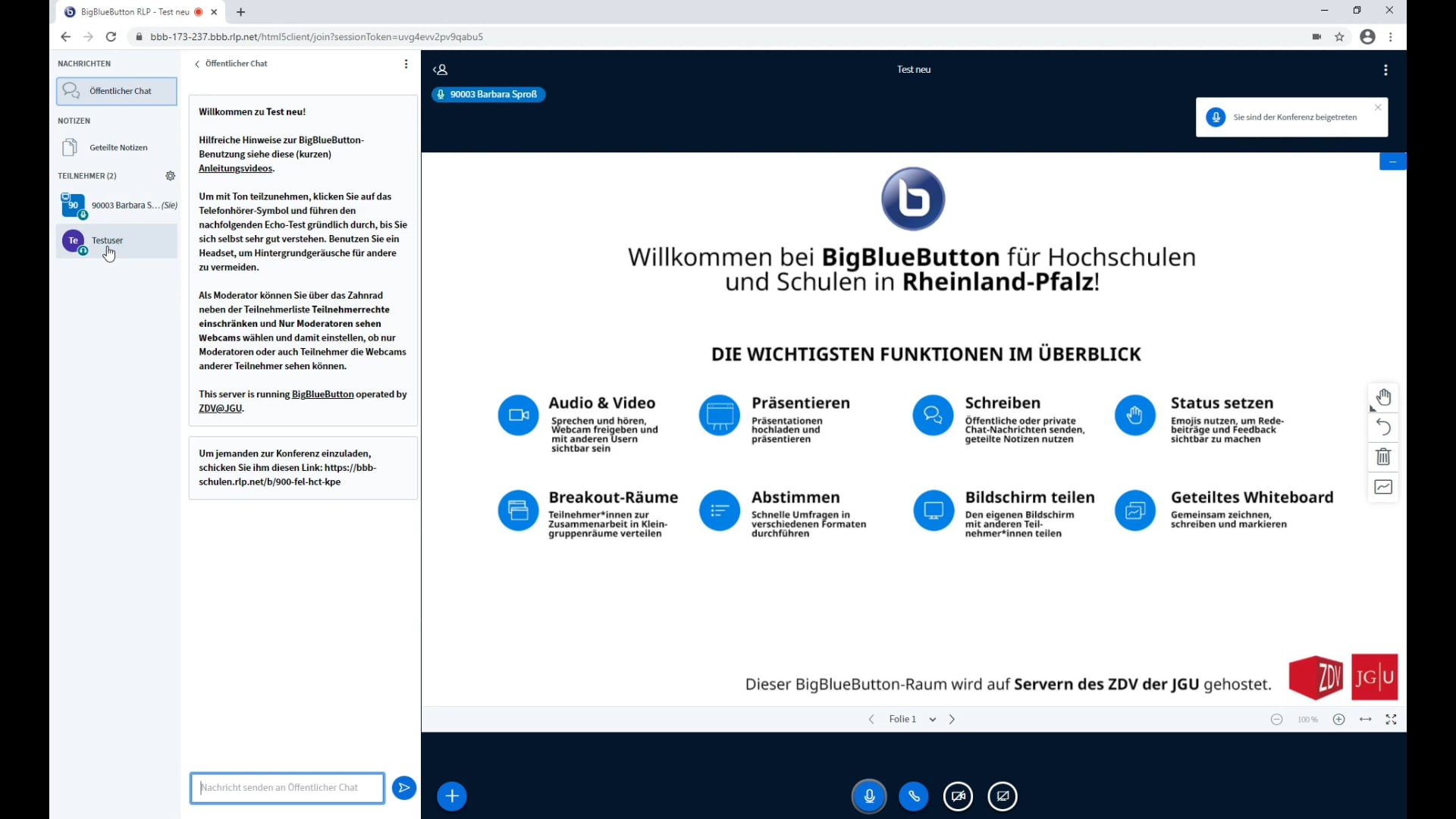Click Audio & Video camera icon on slide
Image resolution: width=1456 pixels, height=819 pixels.
519,416
